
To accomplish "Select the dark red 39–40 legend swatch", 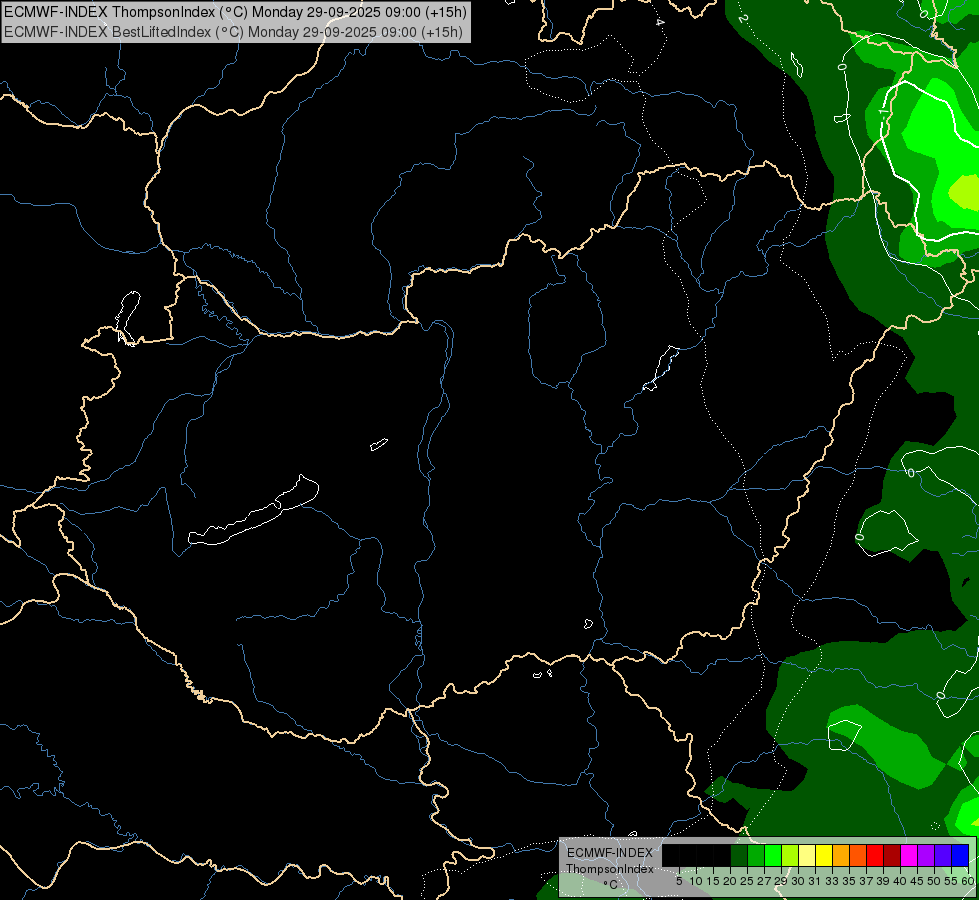I will pos(892,855).
